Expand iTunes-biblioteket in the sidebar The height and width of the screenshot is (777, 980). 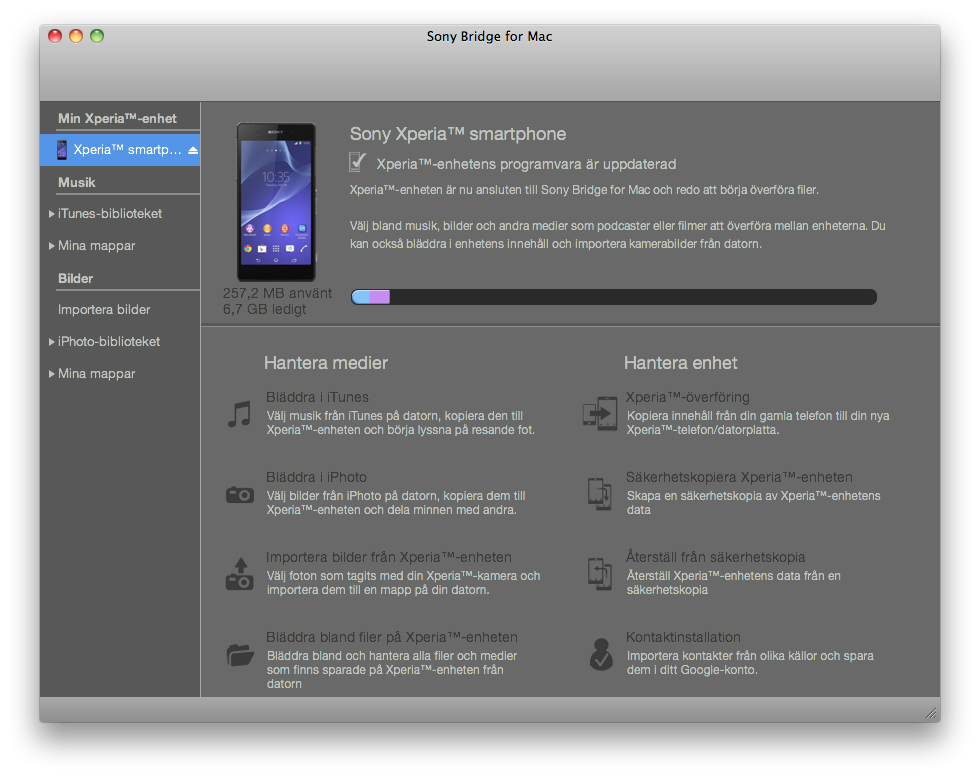pos(52,214)
